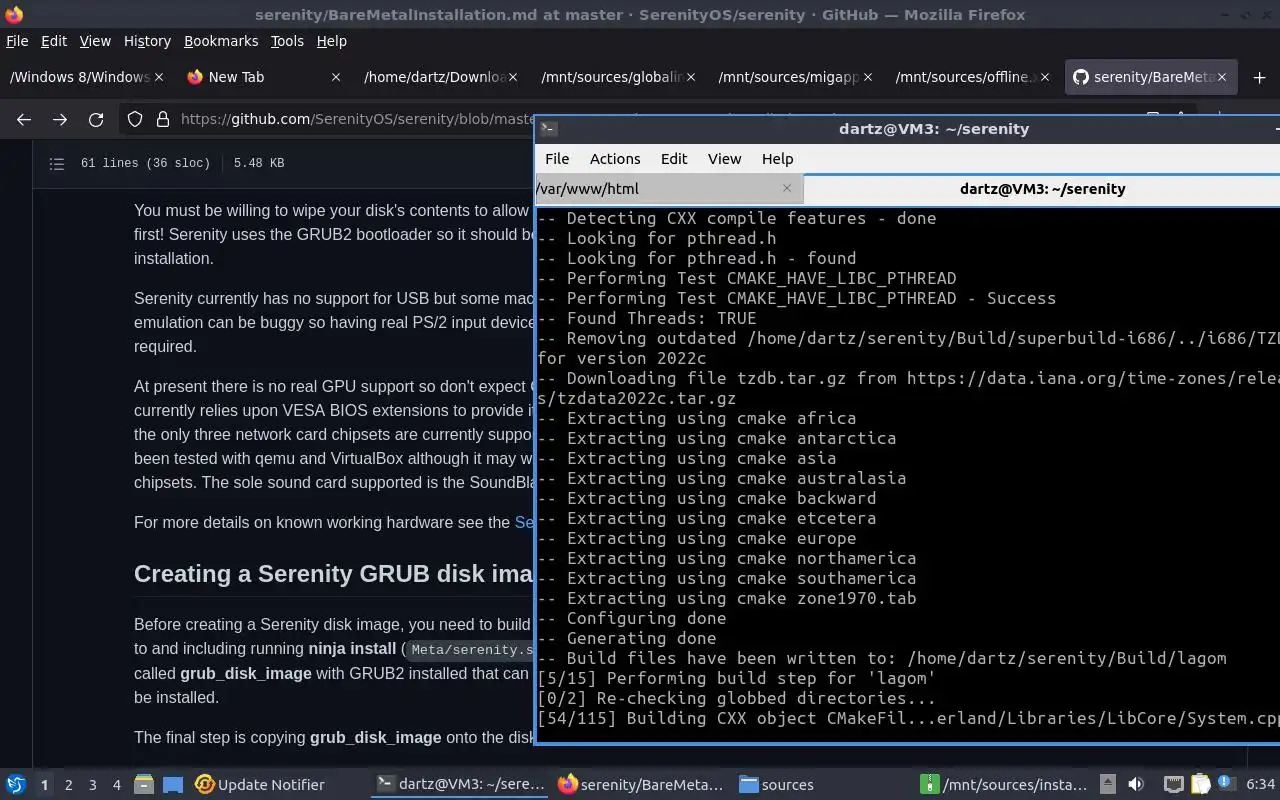Switch to virtual desktop 2

tap(68, 785)
